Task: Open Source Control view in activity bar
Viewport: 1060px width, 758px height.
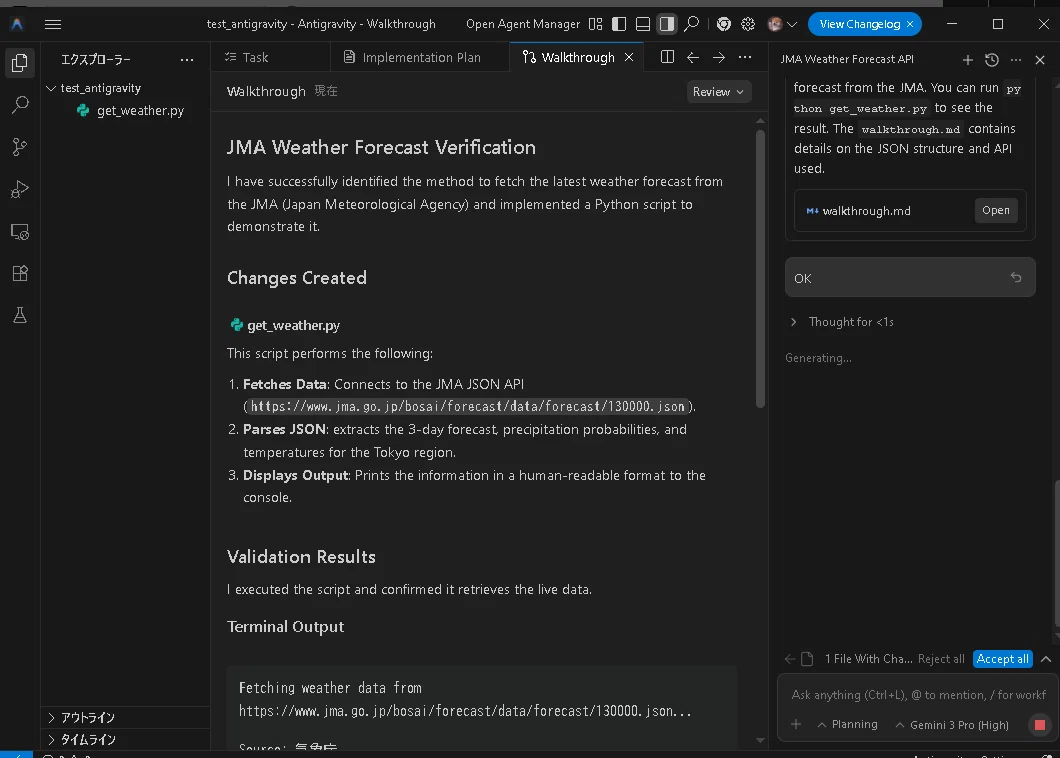Action: pos(20,147)
